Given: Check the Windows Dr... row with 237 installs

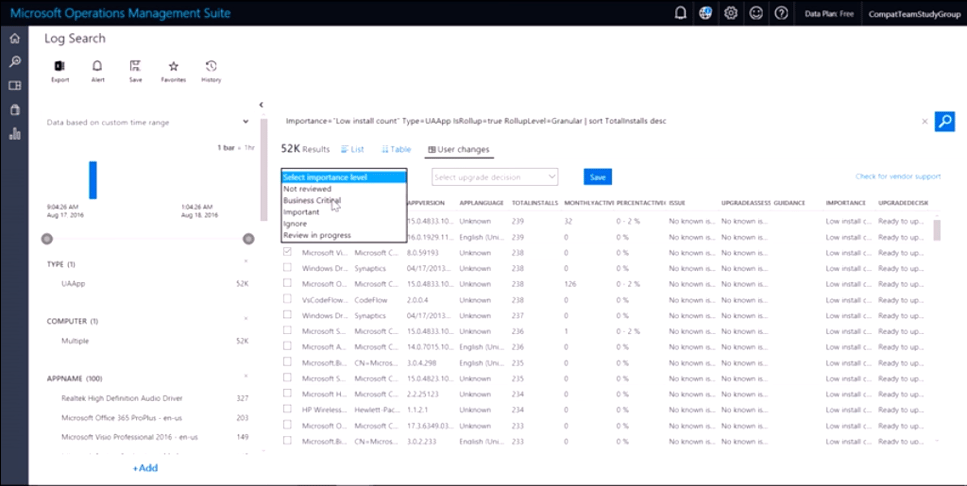Looking at the screenshot, I should coord(287,315).
